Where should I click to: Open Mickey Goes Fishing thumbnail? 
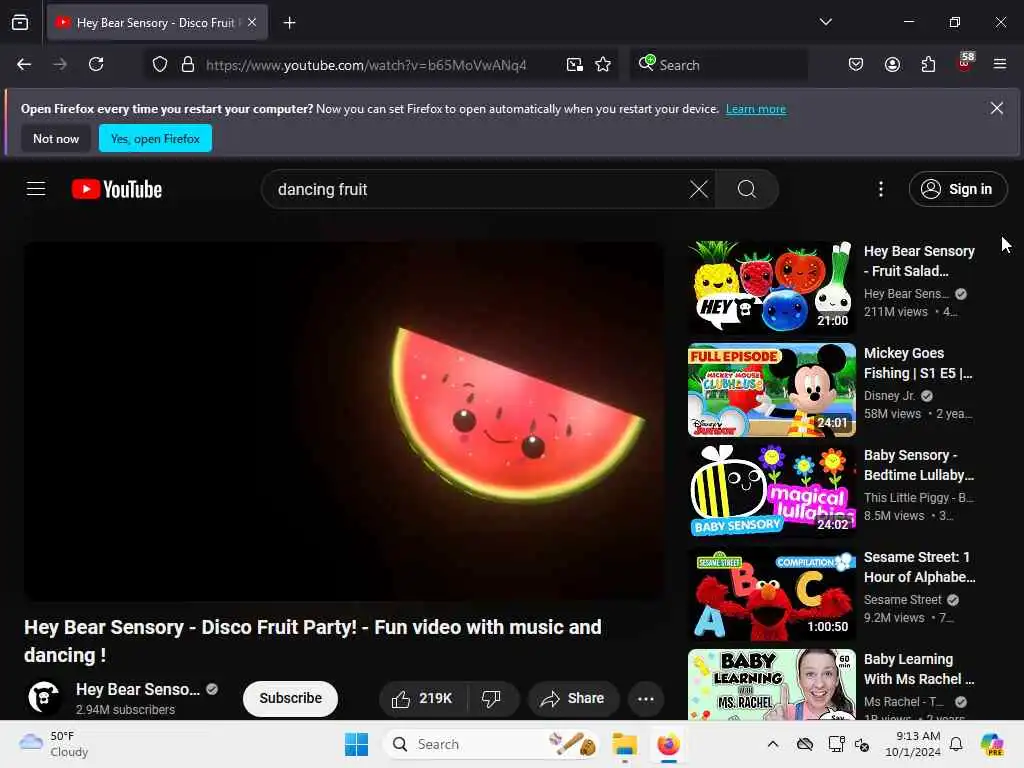[771, 390]
